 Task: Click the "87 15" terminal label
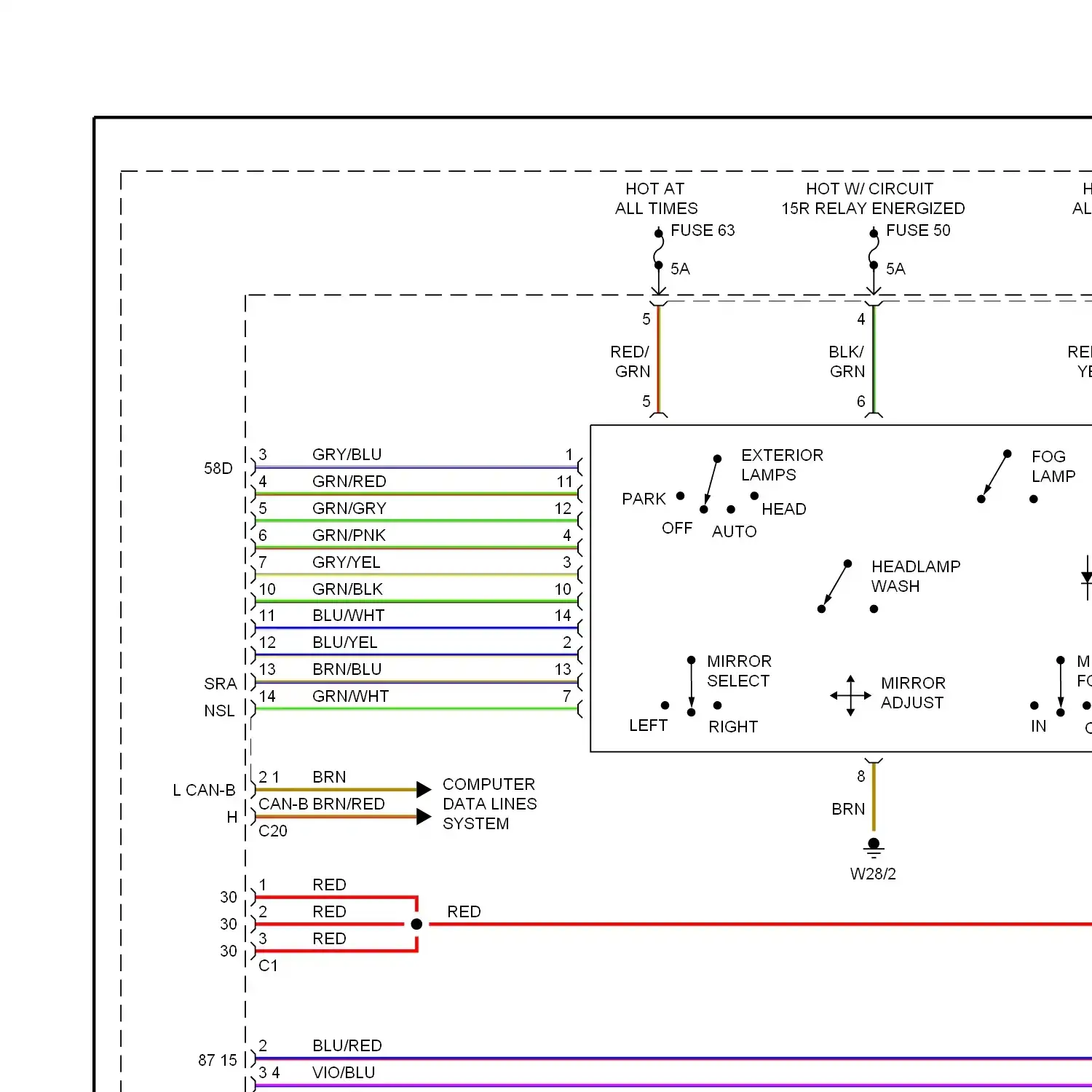point(218,1061)
